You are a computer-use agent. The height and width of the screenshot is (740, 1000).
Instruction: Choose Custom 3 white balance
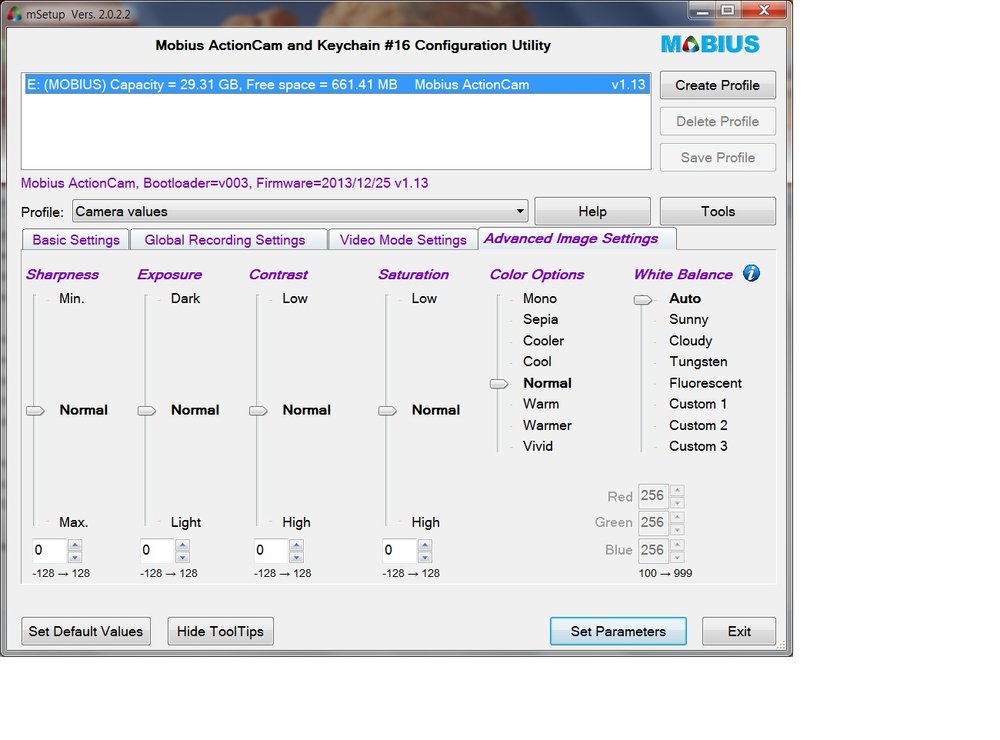698,447
